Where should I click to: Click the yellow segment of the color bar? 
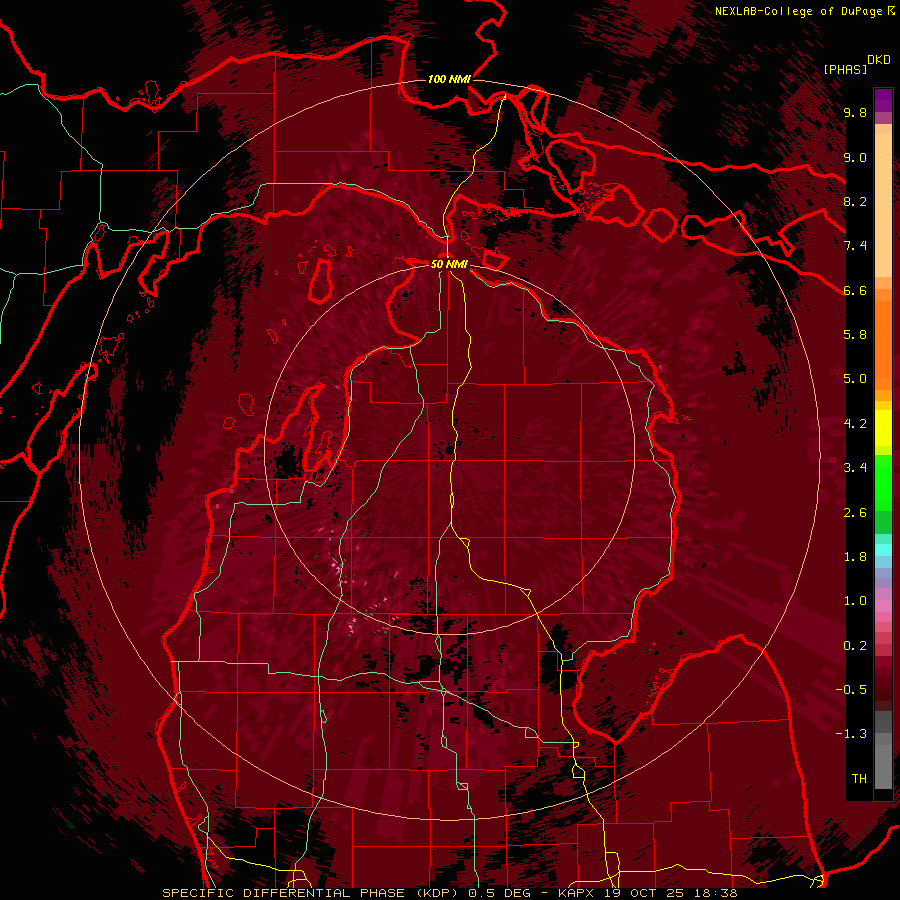click(x=883, y=428)
